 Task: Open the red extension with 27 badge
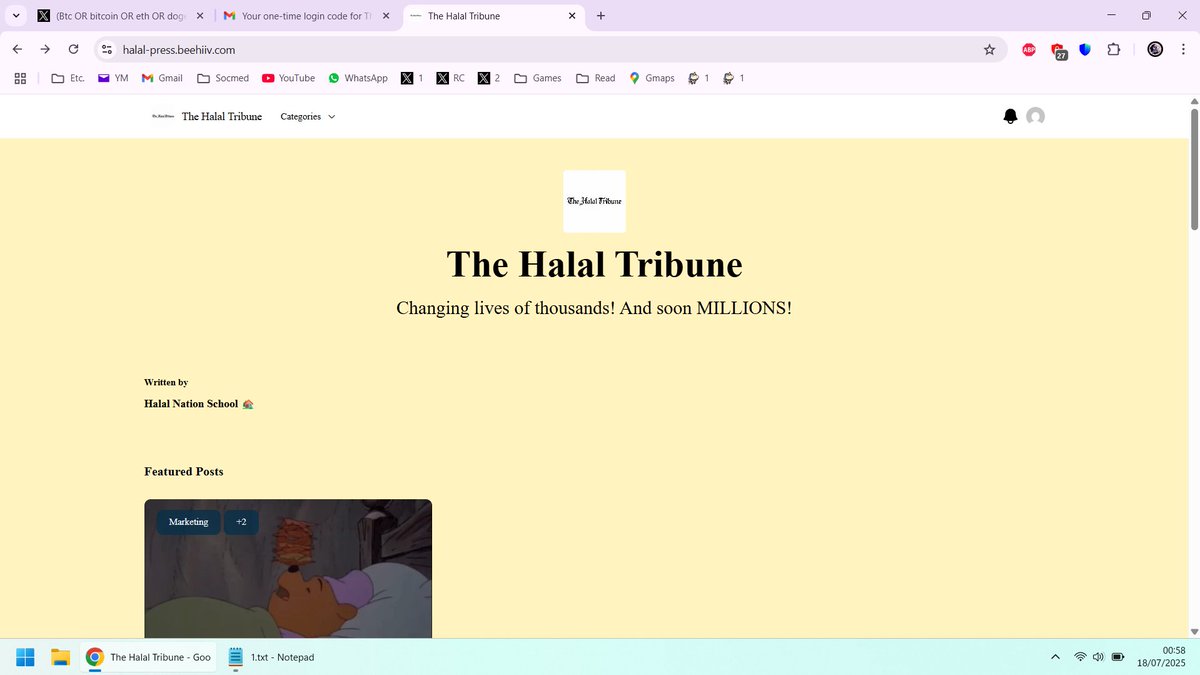1058,50
